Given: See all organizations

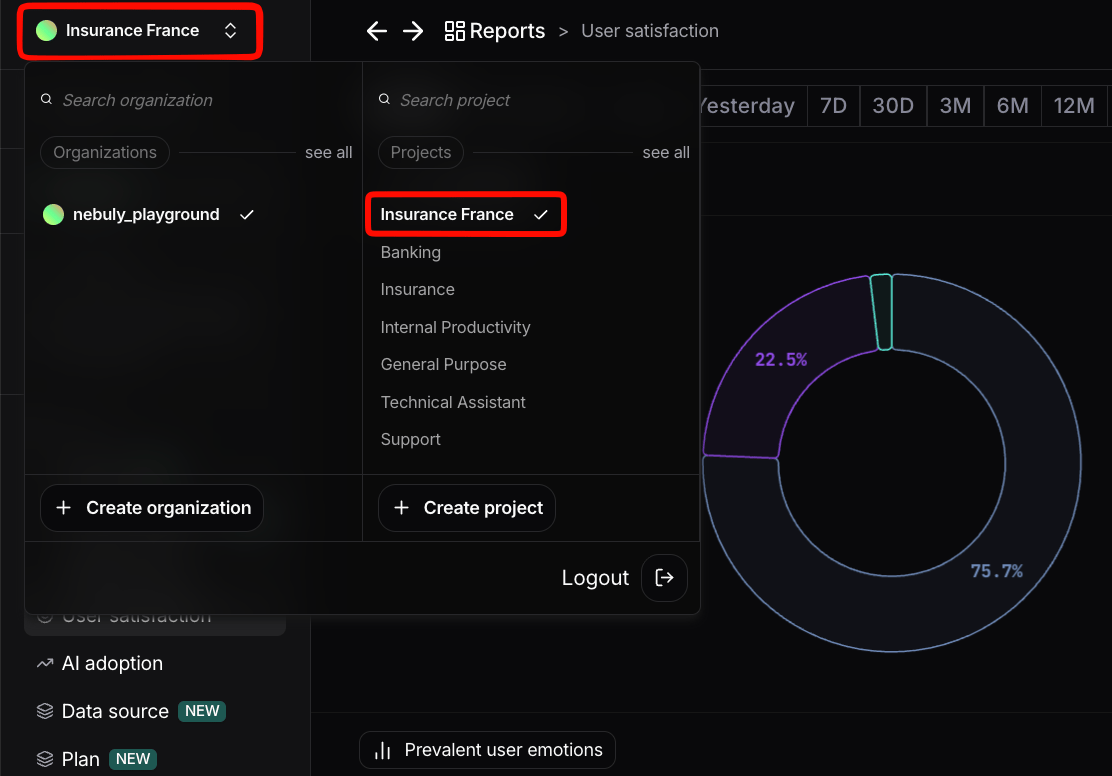Looking at the screenshot, I should pyautogui.click(x=328, y=153).
